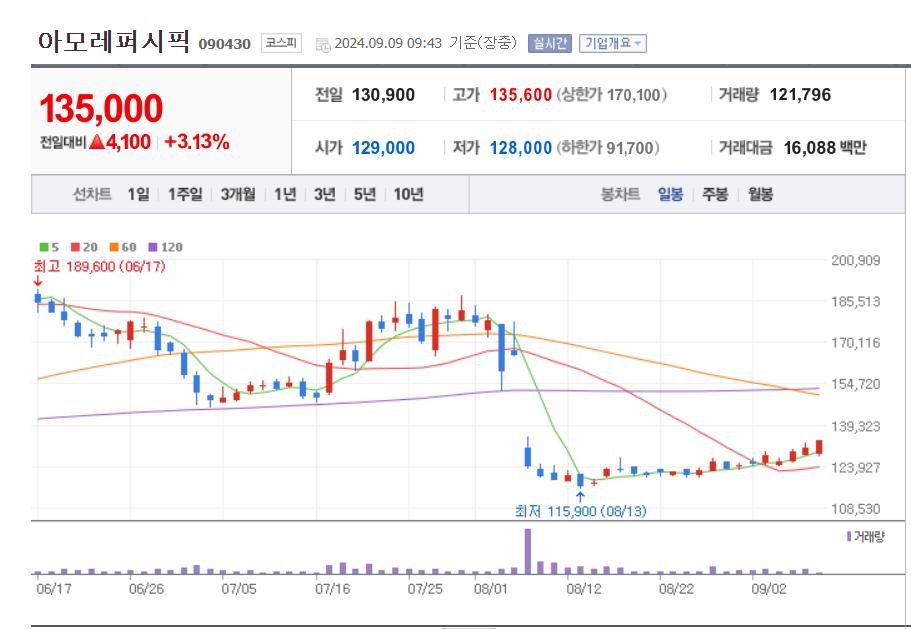Open the 기업개요 dropdown
911x629 pixels.
pyautogui.click(x=612, y=44)
